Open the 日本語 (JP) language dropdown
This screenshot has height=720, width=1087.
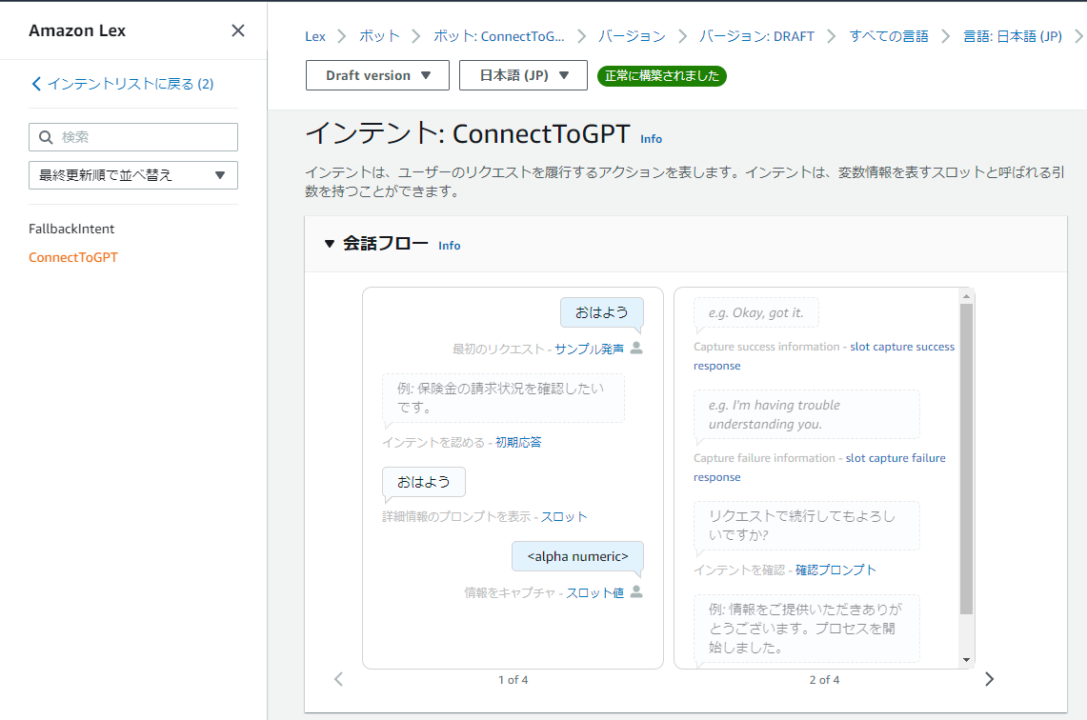522,75
